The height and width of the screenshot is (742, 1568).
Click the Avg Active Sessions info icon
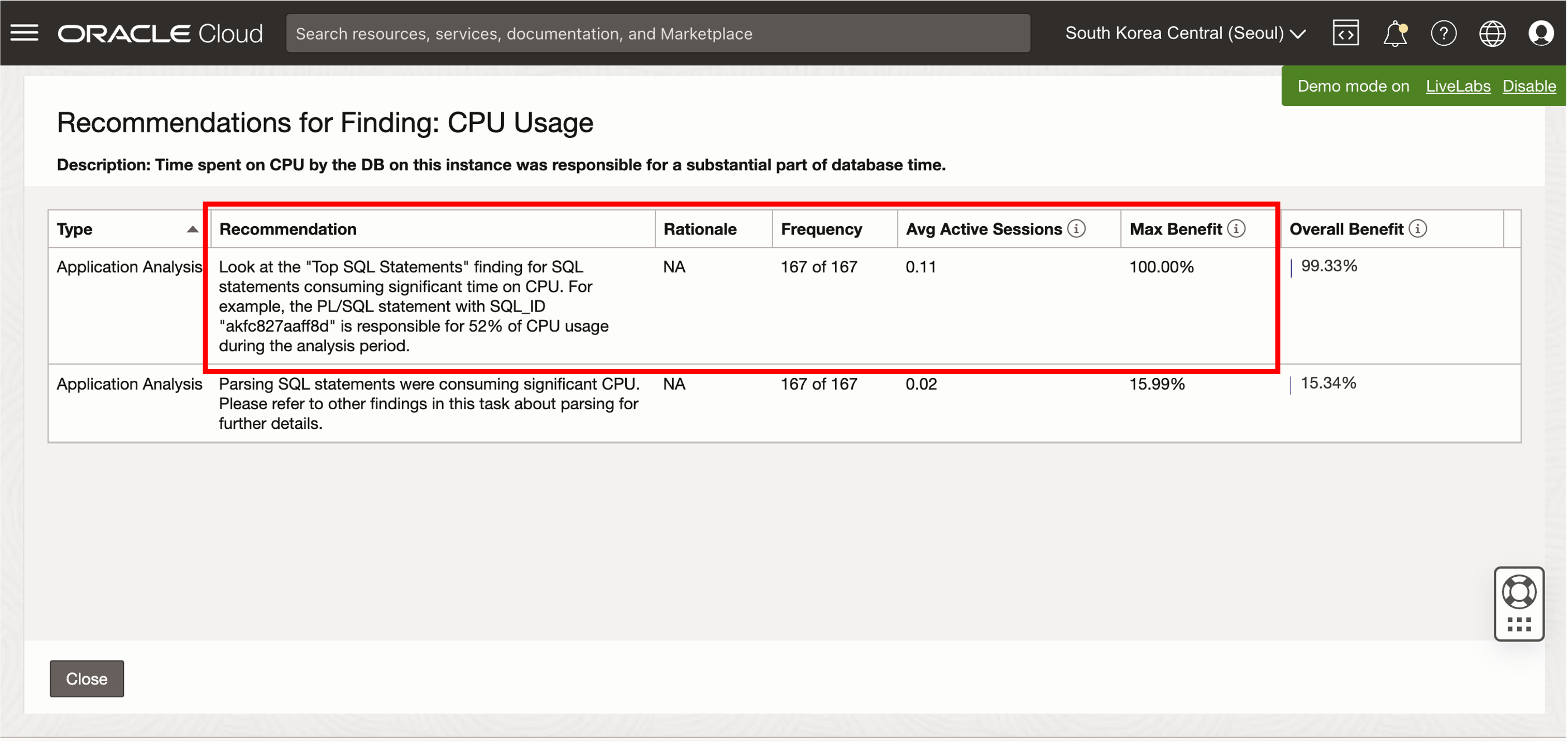[x=1076, y=229]
